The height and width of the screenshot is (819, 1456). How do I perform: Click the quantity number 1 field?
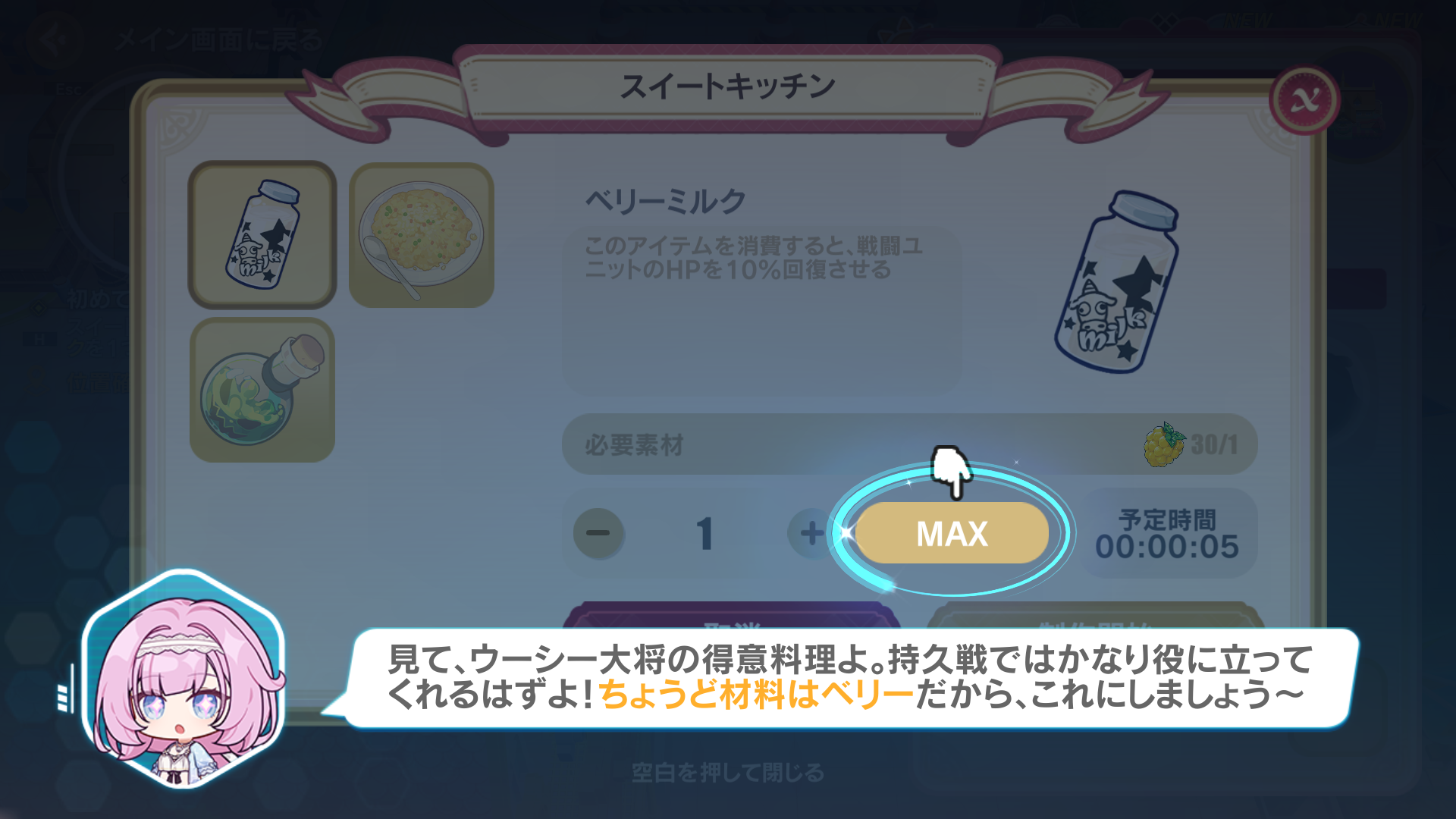click(704, 533)
